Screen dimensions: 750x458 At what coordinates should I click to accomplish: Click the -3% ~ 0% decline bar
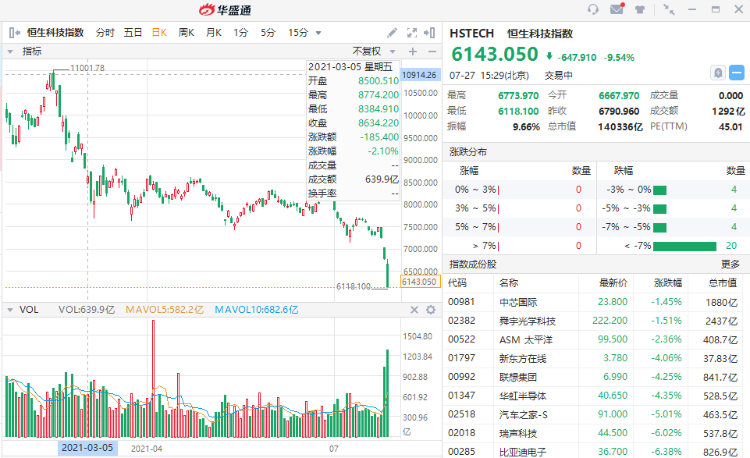click(x=660, y=190)
